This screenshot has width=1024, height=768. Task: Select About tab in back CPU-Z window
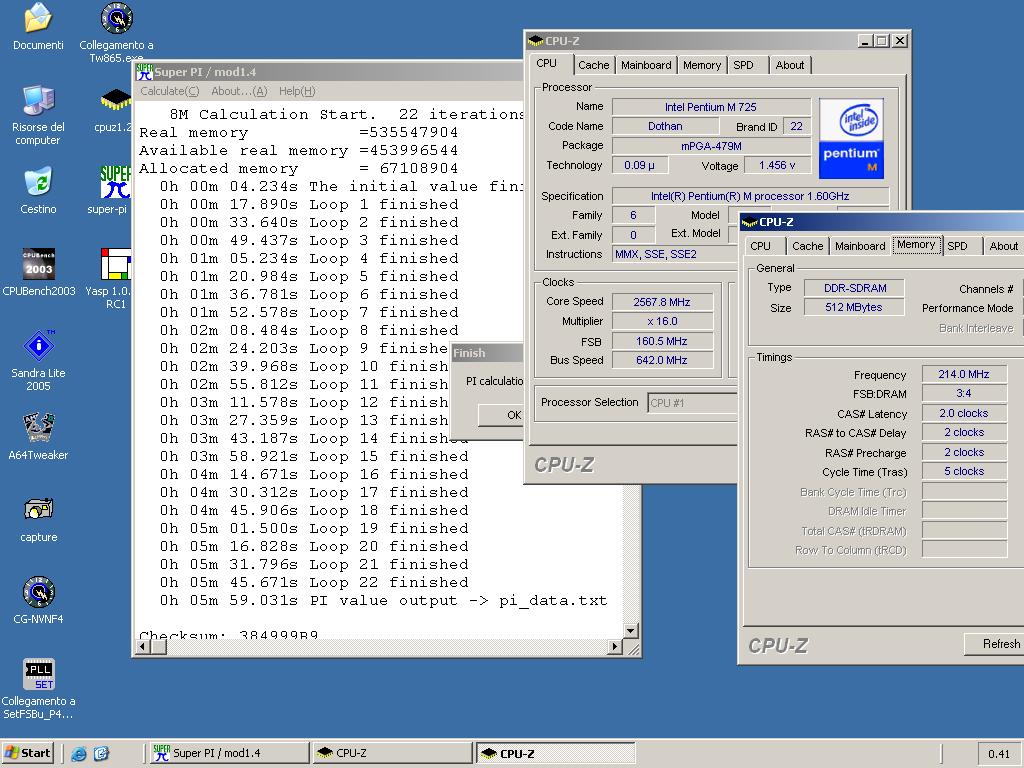[790, 65]
